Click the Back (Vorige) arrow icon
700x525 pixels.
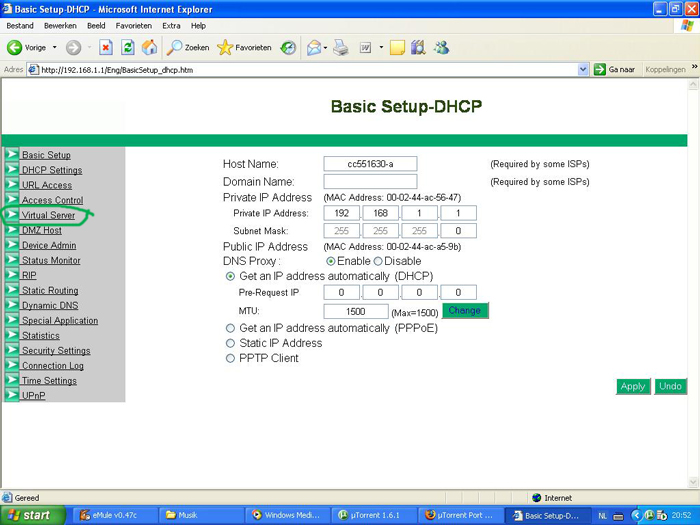14,47
